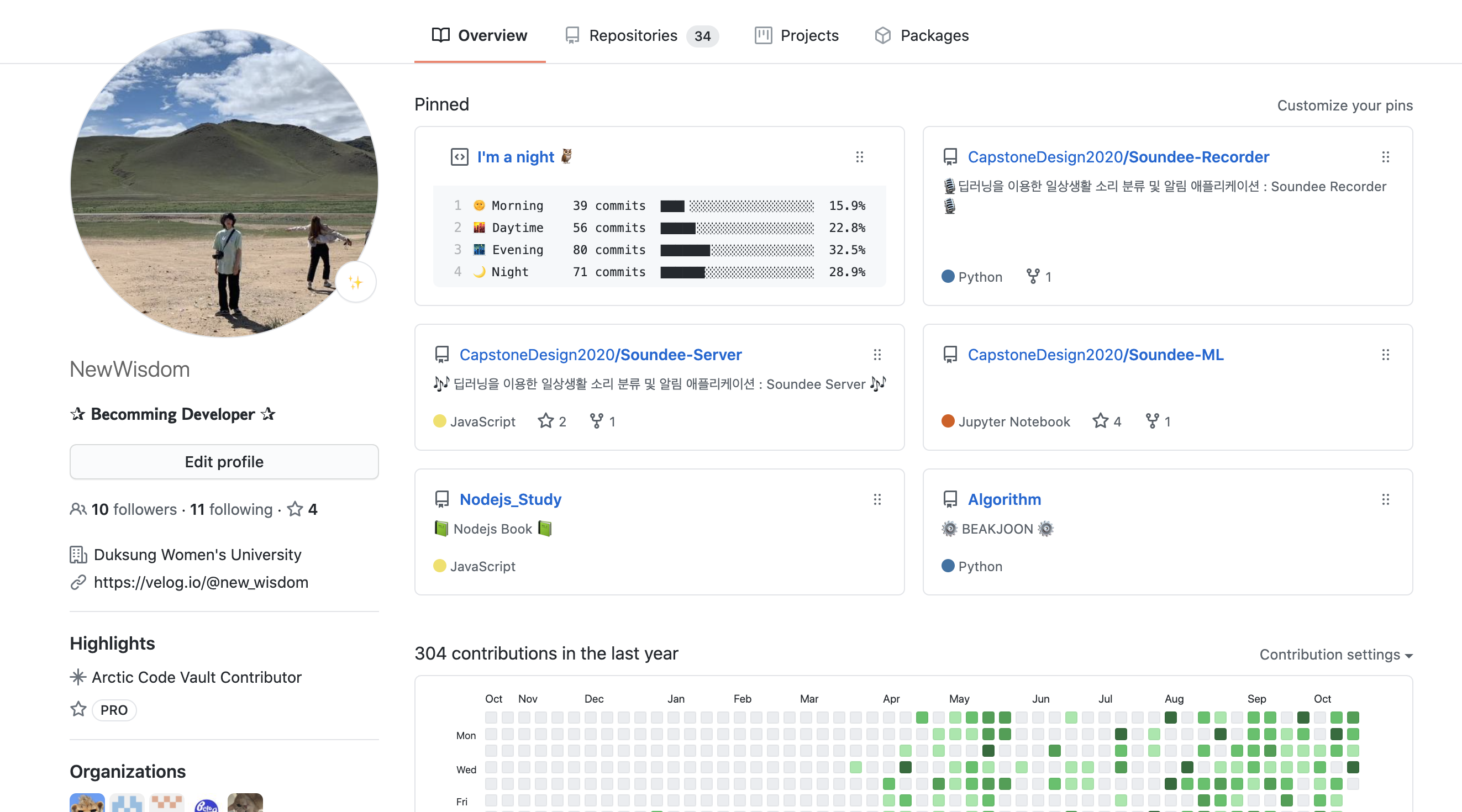Click the stars icon next to following count

pyautogui.click(x=294, y=509)
